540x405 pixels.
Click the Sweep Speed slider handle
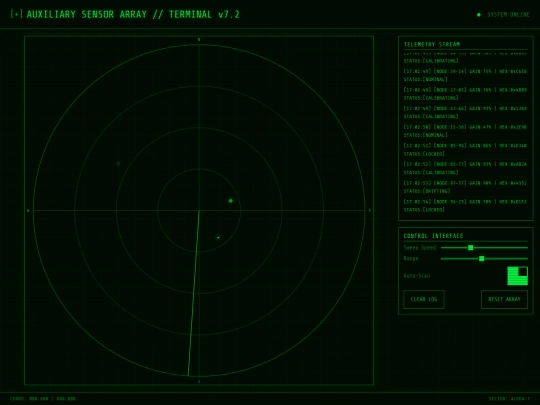point(470,248)
